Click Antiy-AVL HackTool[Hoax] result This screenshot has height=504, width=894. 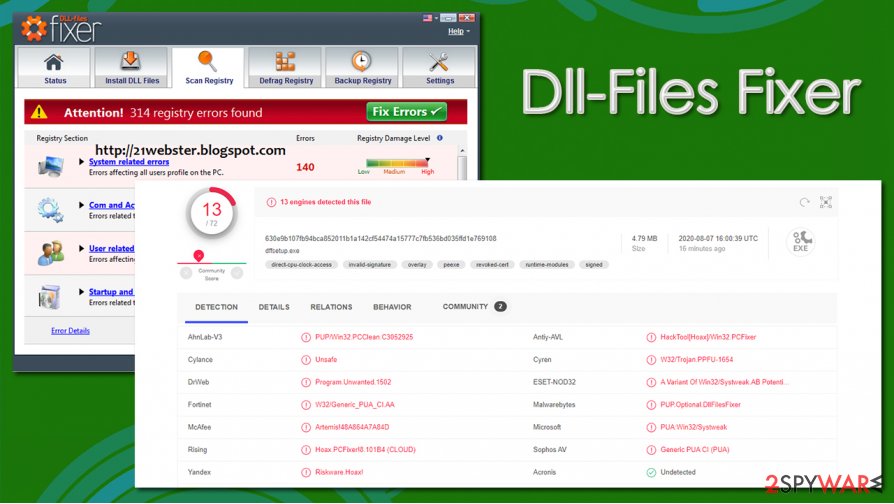pos(708,338)
